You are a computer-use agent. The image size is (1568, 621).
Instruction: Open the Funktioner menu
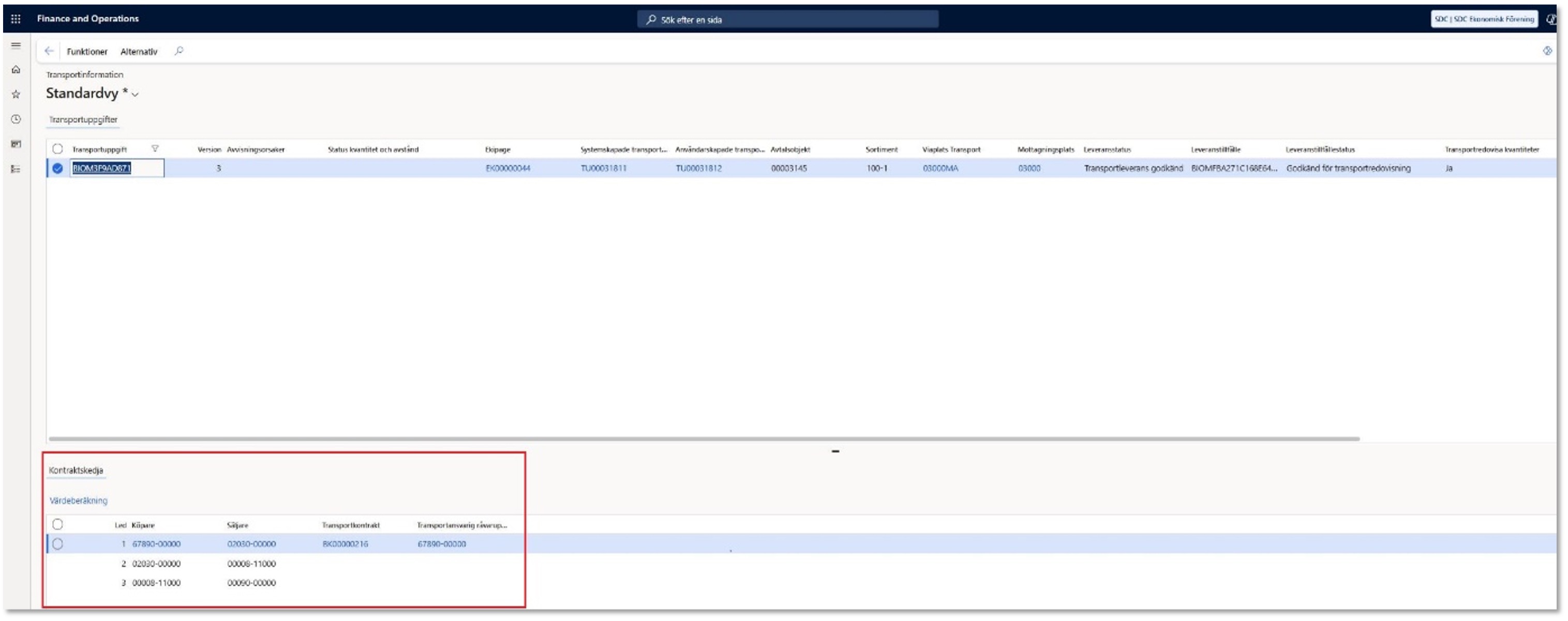(87, 52)
